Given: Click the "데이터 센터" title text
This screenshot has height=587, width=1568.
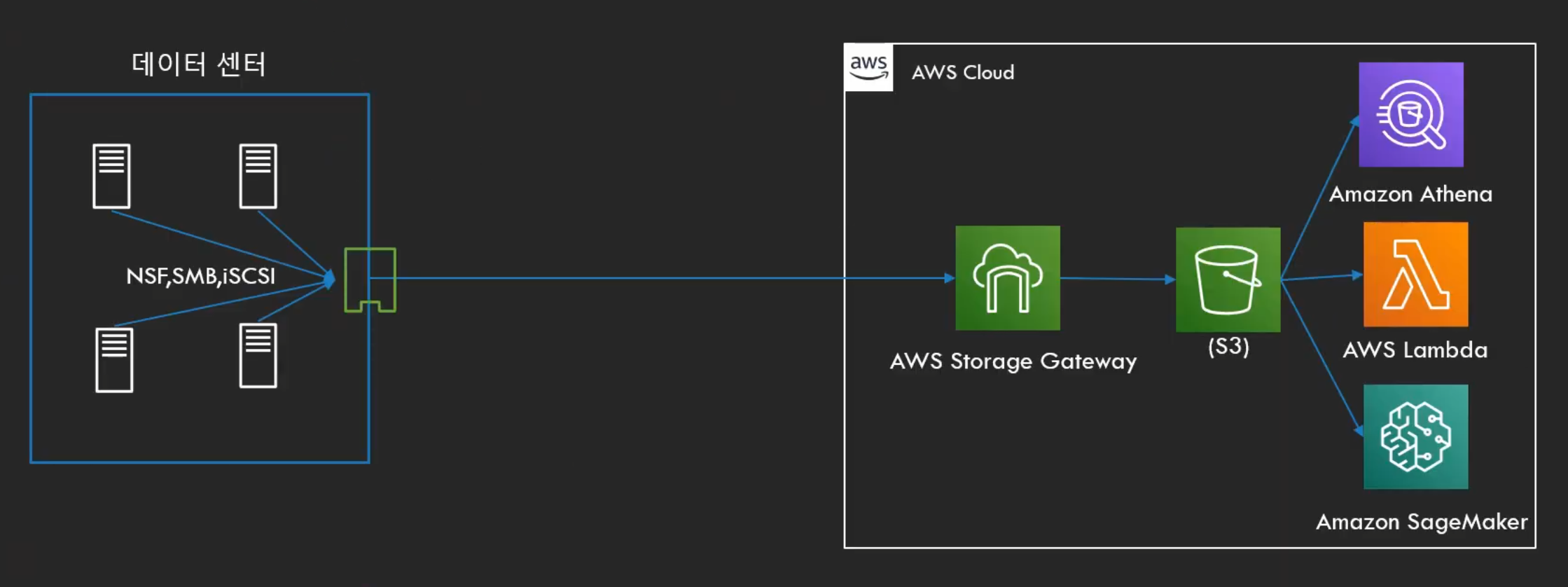Looking at the screenshot, I should (199, 64).
